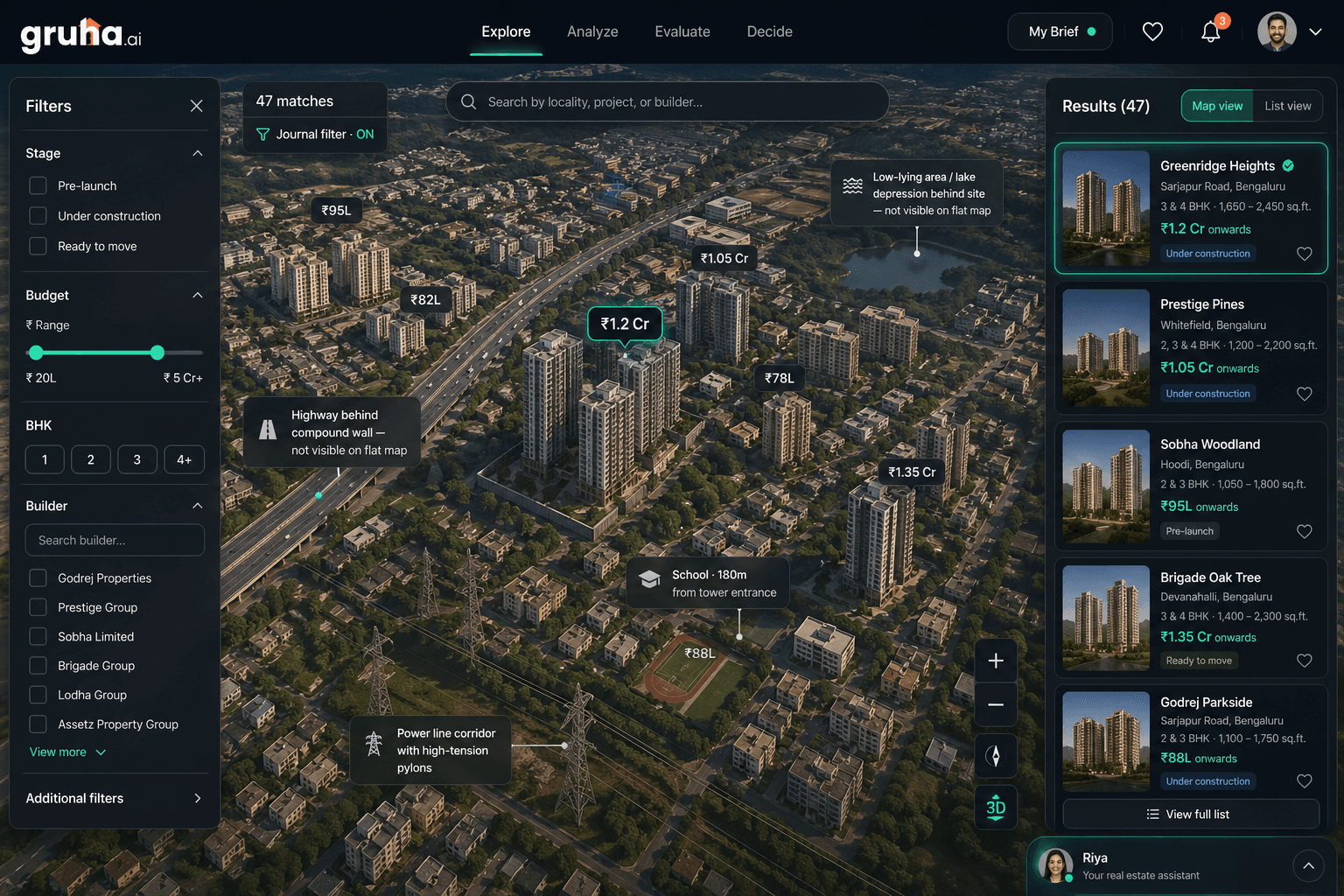Screen dimensions: 1344x896
Task: Check Sobha Limited builder checkbox
Action: (x=38, y=636)
